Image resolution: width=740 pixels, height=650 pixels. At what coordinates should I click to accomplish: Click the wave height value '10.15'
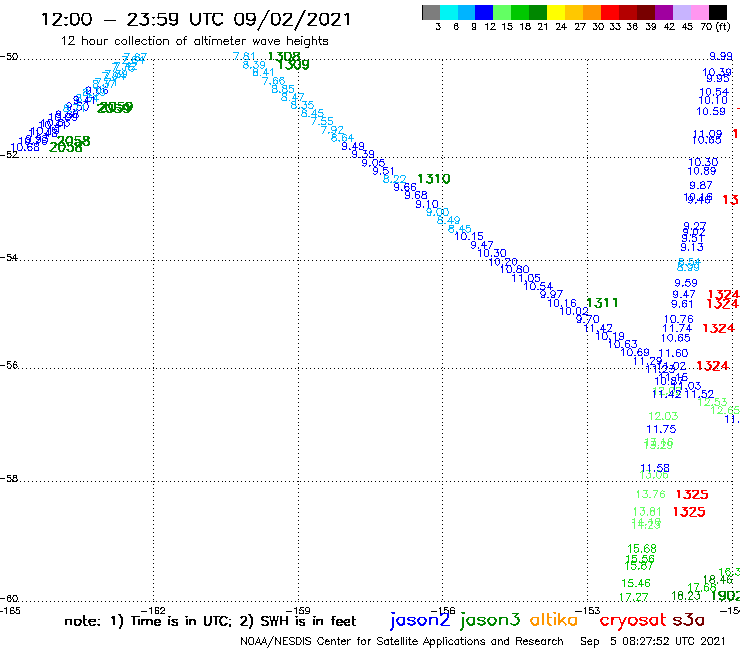point(469,236)
